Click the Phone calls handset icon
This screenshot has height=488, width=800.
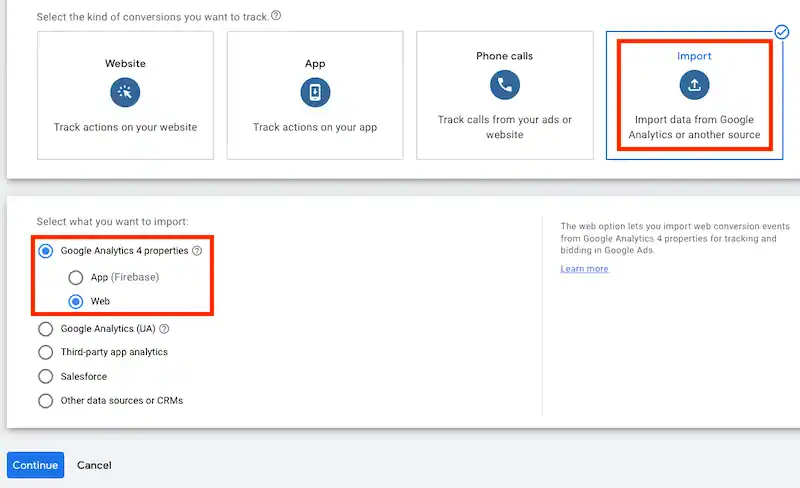(x=505, y=85)
